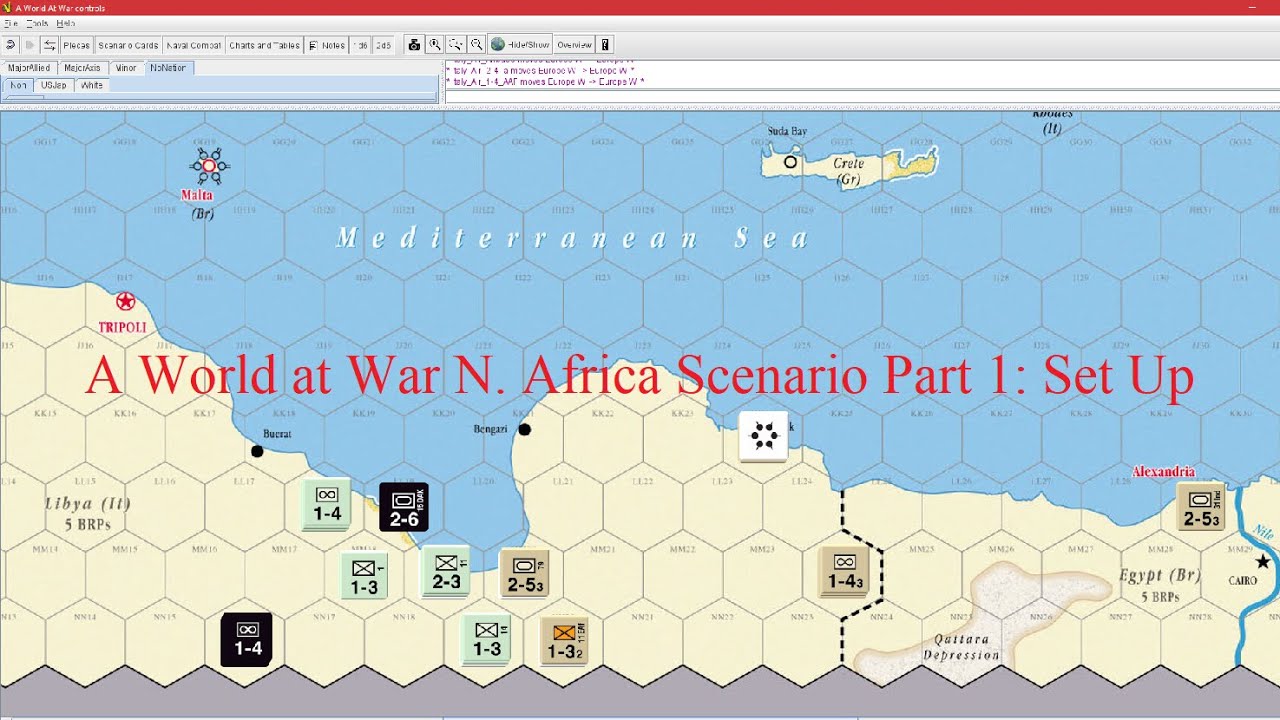Switch to the NoNation tab
Viewport: 1280px width, 720px height.
tap(168, 68)
